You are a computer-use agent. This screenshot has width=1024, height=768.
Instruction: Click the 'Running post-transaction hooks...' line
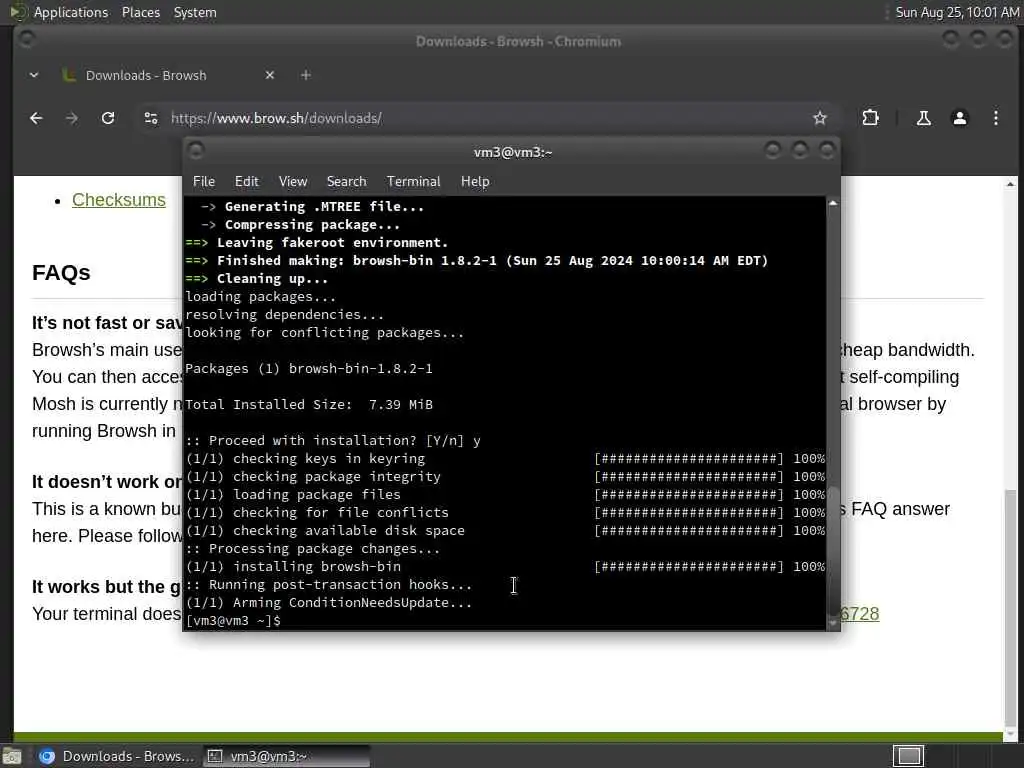point(329,584)
